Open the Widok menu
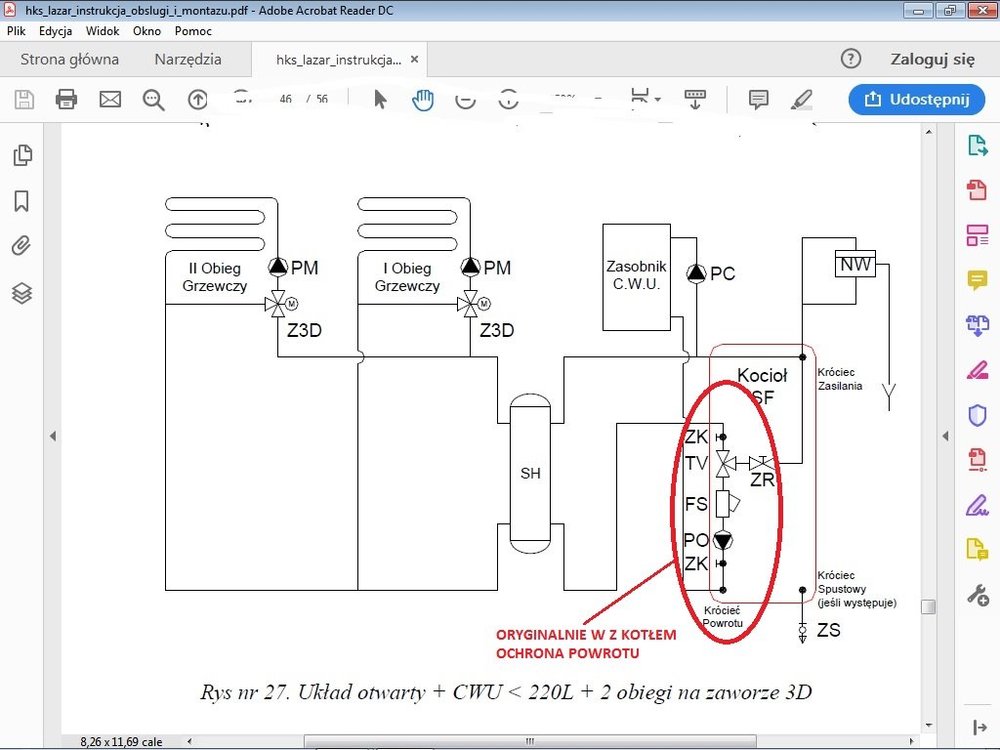This screenshot has height=750, width=1000. coord(102,31)
